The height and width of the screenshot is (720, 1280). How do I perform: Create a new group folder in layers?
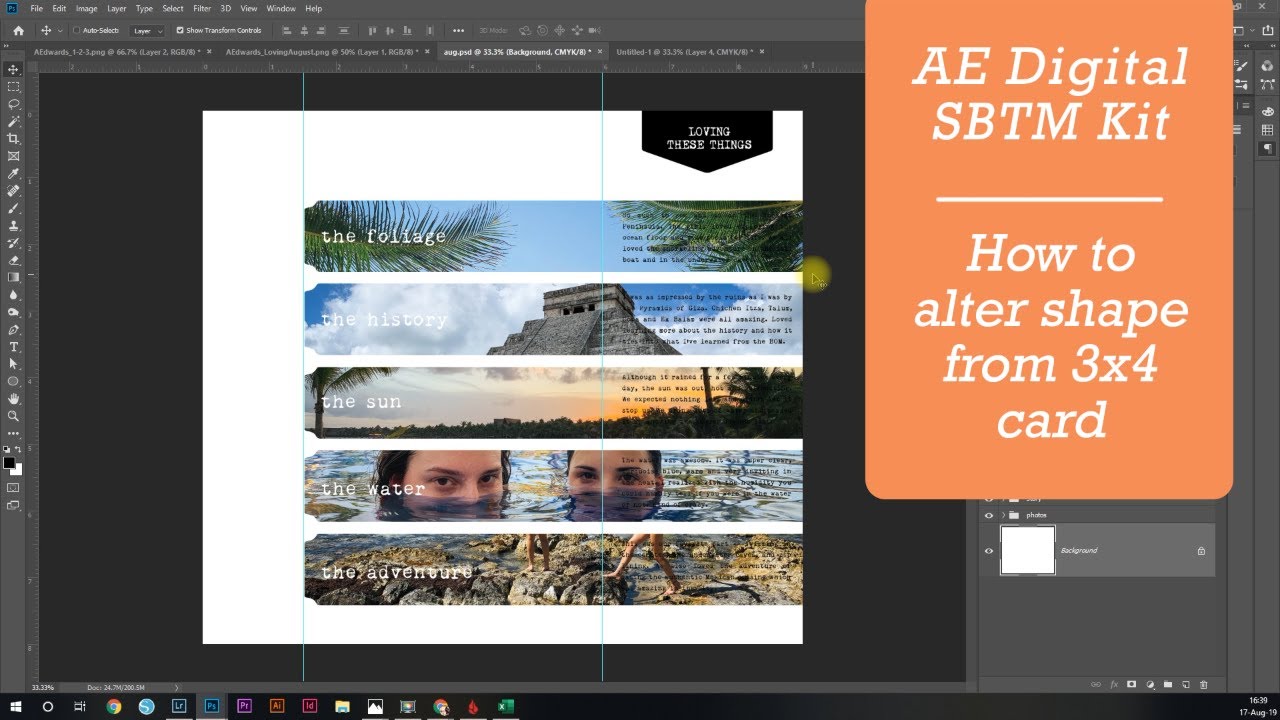(x=1167, y=685)
